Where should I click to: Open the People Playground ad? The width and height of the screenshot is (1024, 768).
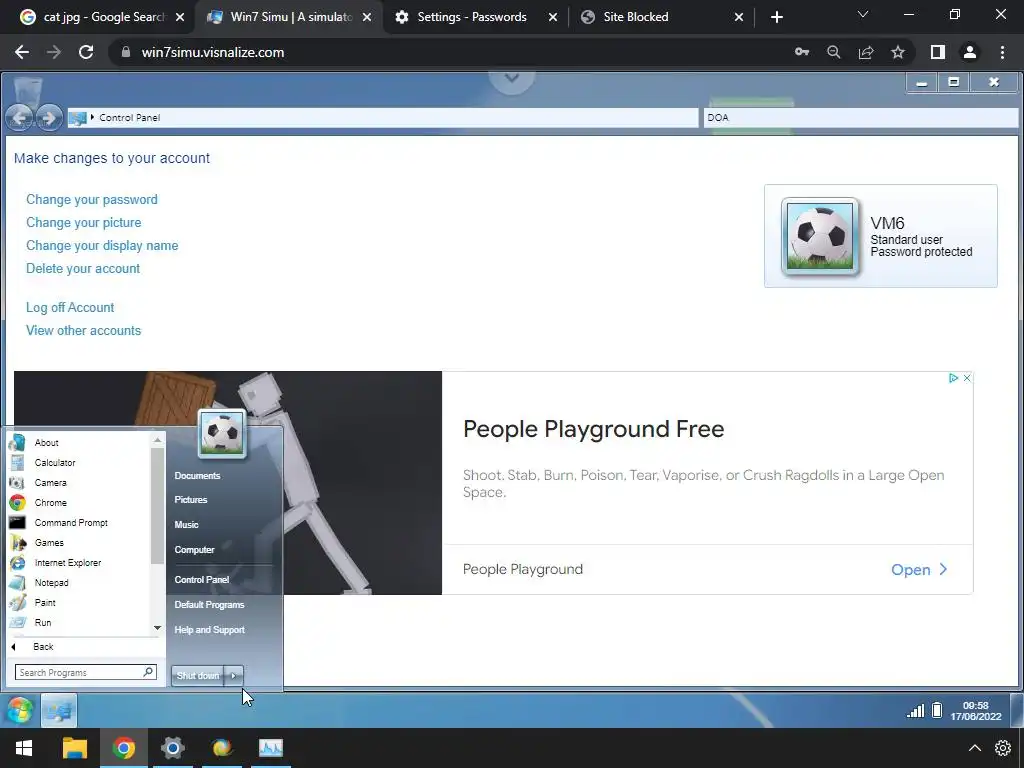pyautogui.click(x=919, y=569)
